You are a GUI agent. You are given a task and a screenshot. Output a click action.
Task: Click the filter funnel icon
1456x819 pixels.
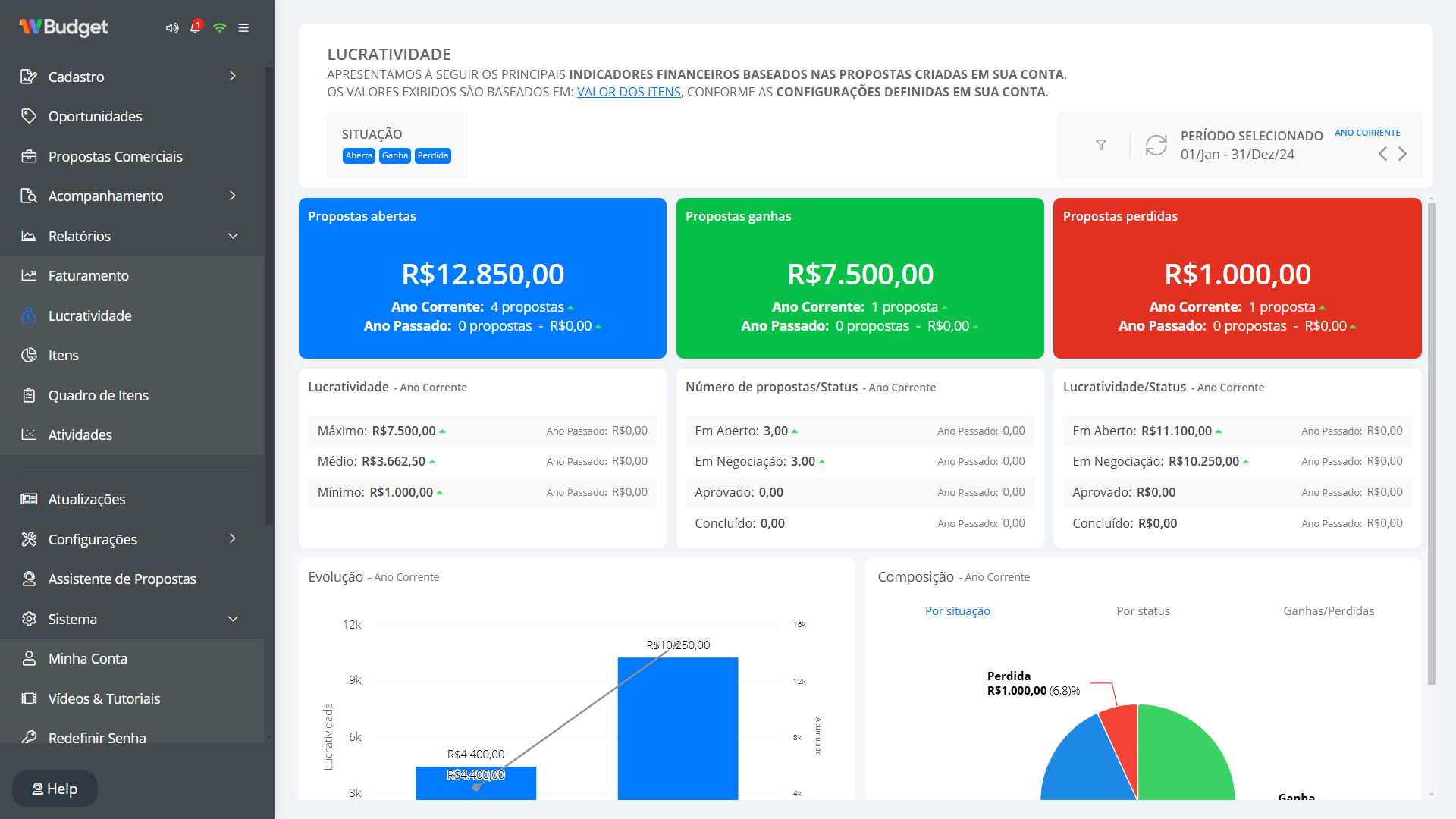coord(1101,145)
